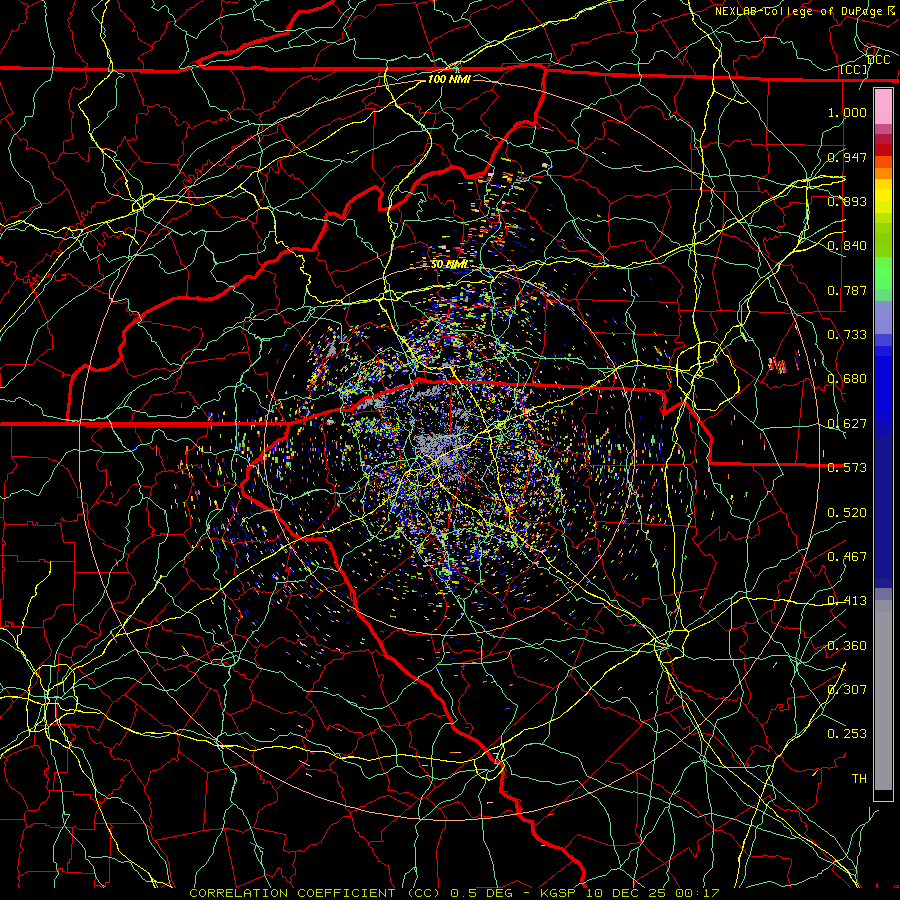Click the 0.627 scale value

[x=847, y=424]
